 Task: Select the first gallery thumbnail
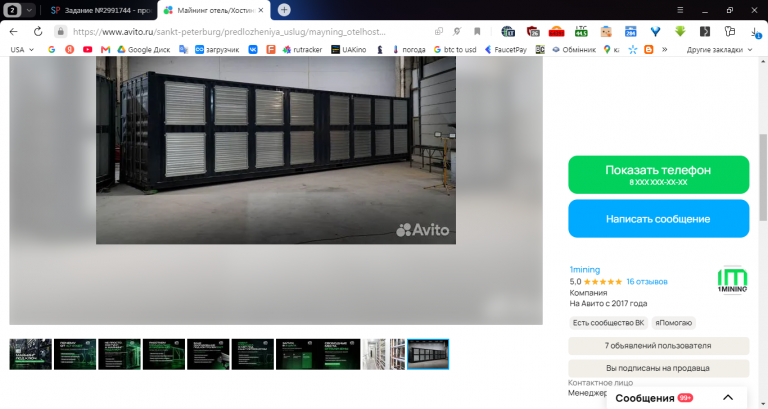coord(30,354)
